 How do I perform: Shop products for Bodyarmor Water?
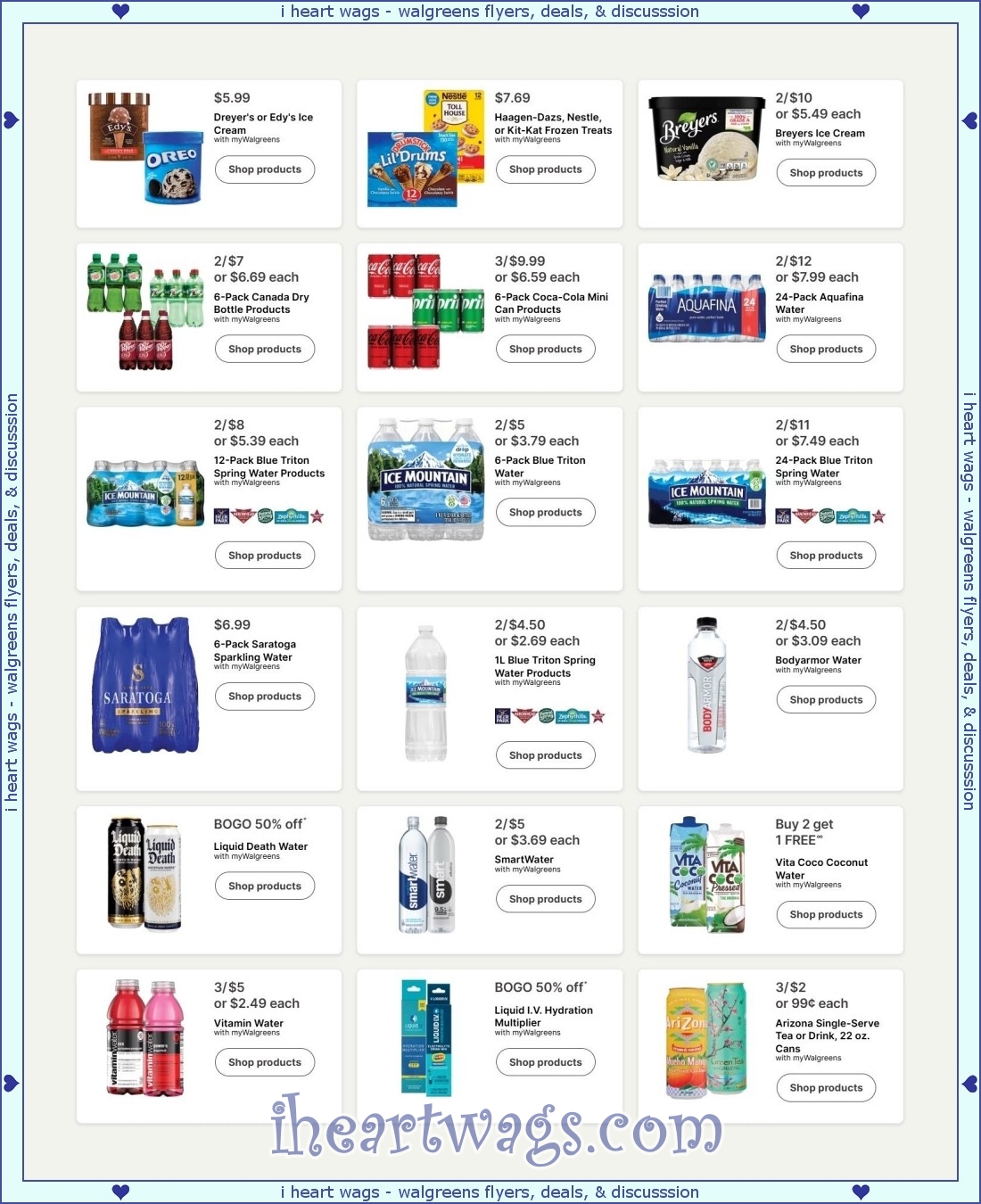(x=826, y=700)
